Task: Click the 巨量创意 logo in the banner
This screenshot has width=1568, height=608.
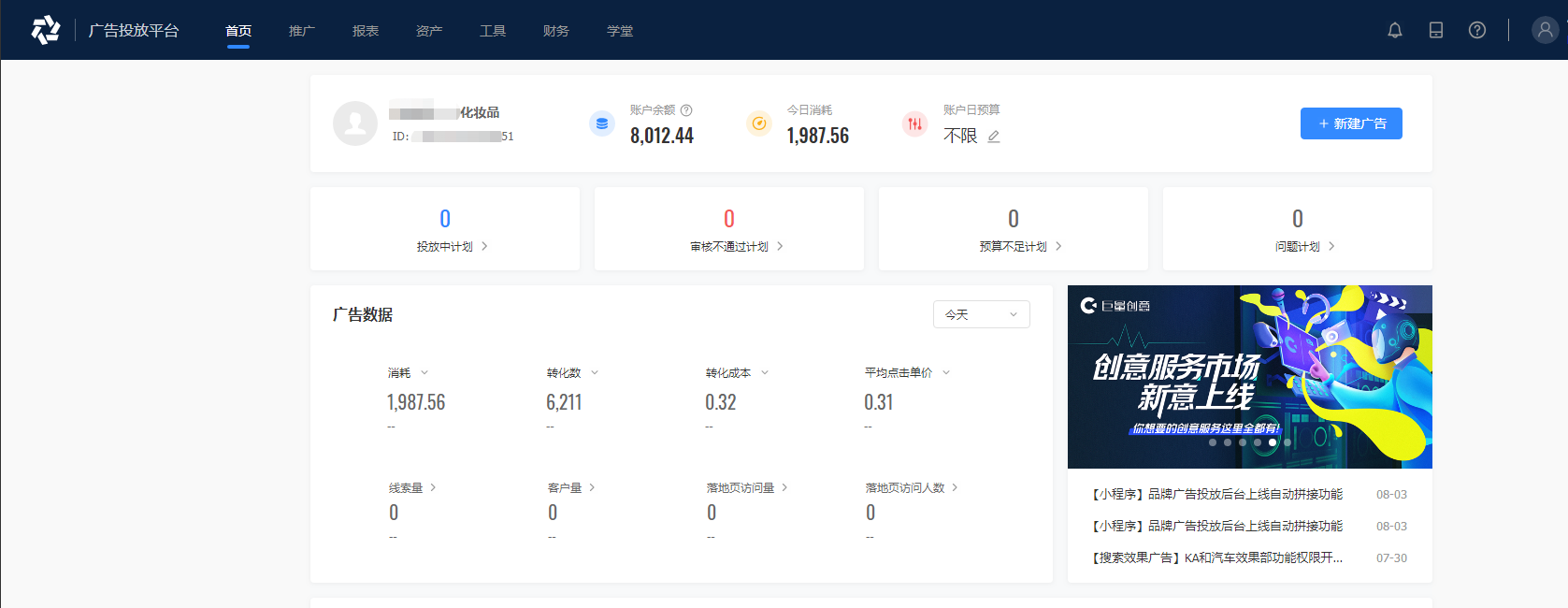Action: (1115, 306)
